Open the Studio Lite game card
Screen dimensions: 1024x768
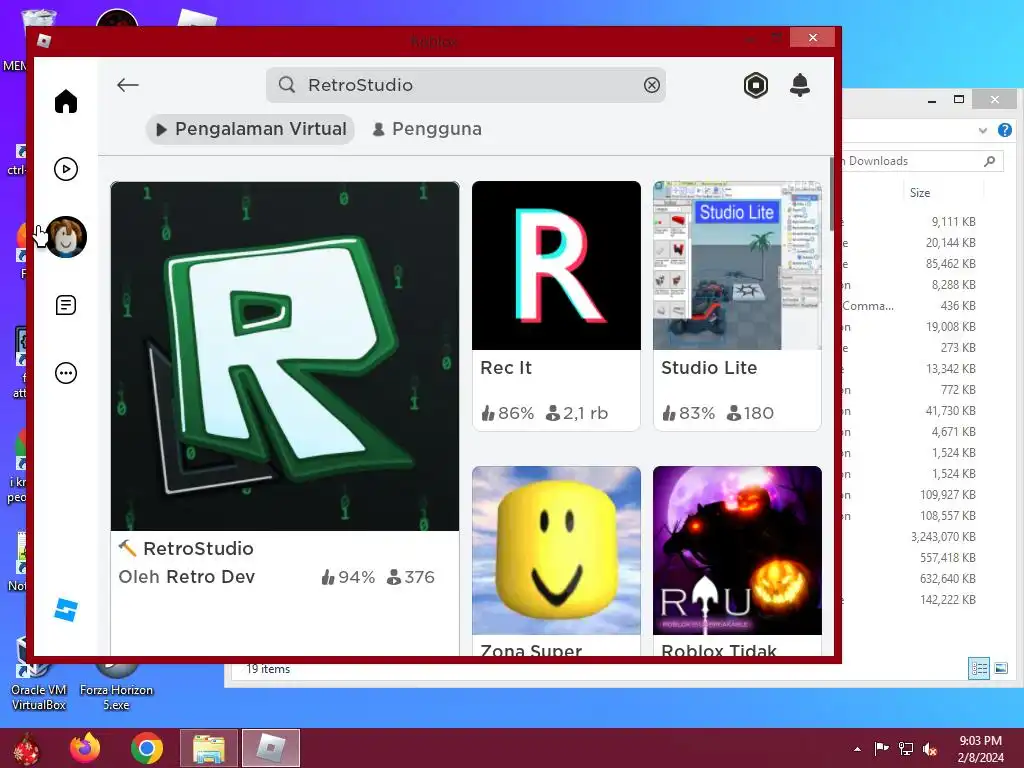coord(737,306)
